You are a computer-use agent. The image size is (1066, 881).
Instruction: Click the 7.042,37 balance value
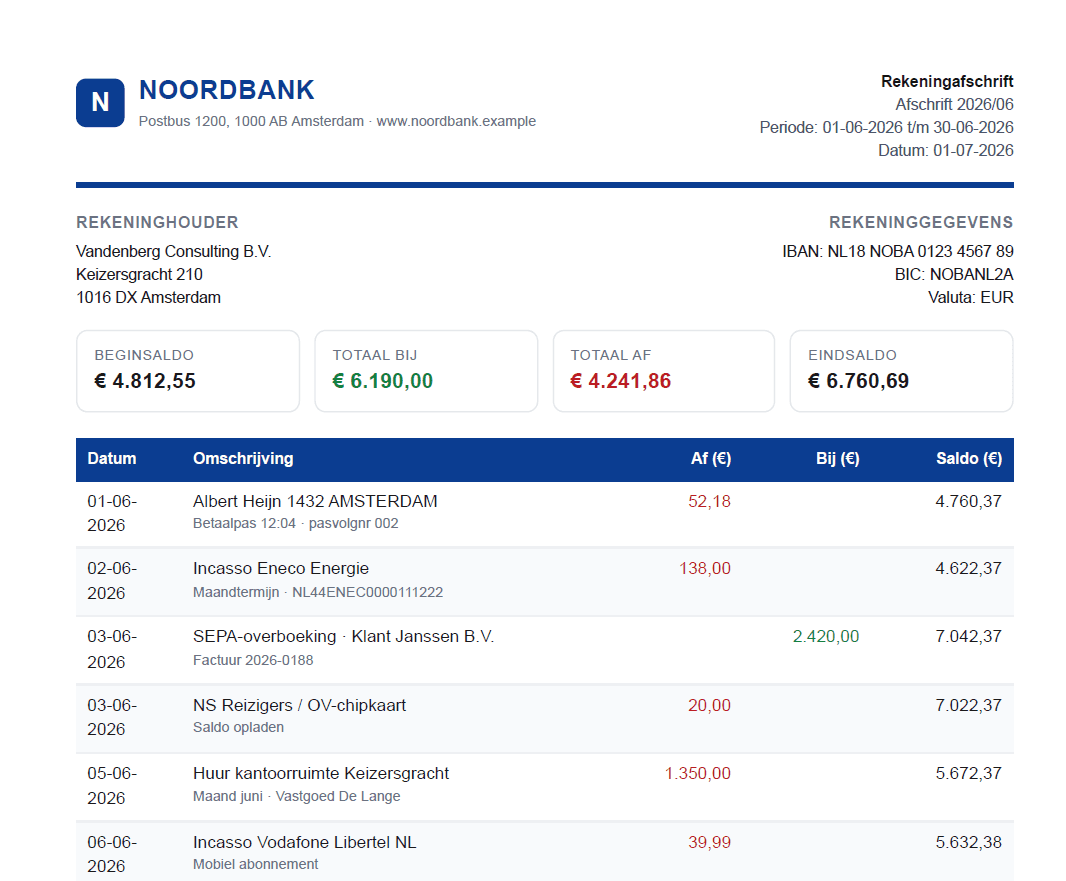point(968,637)
